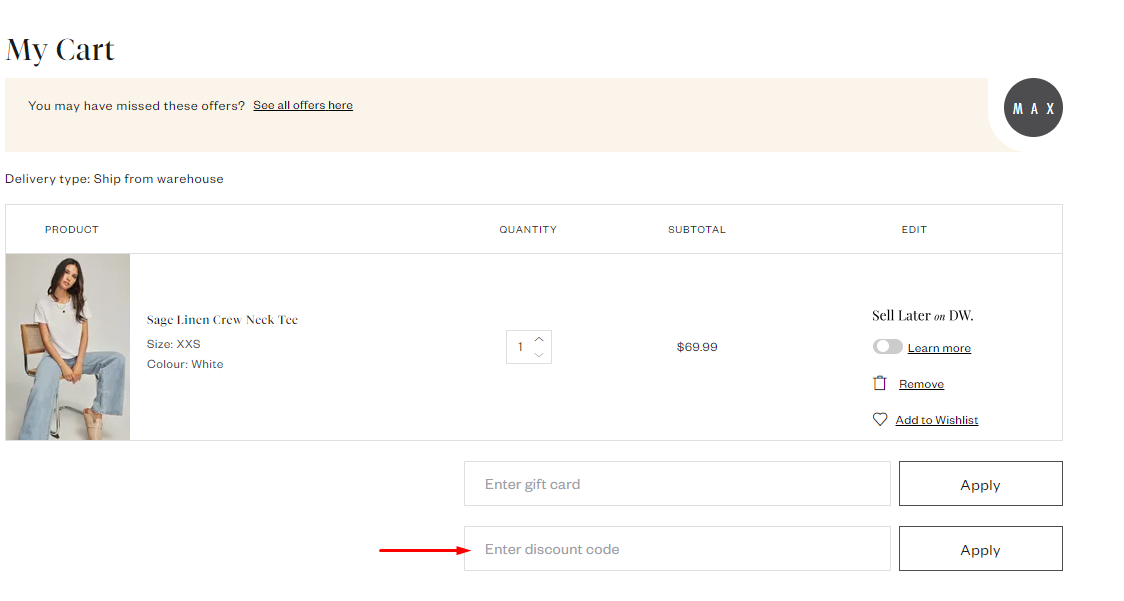1124x601 pixels.
Task: Click the Sell Later on DW label
Action: click(922, 315)
